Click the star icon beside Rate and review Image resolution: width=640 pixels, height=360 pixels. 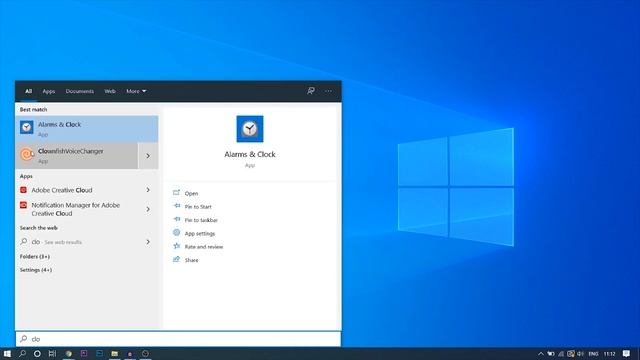176,246
